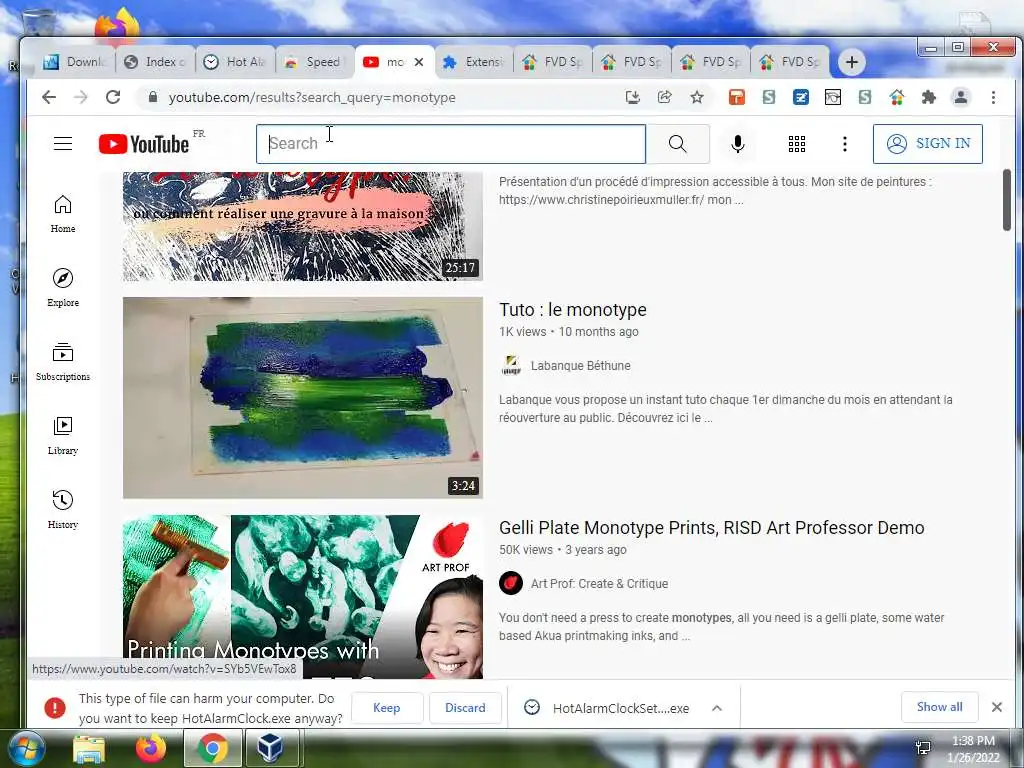Expand the HotAlarmClockSet download options chevron
The width and height of the screenshot is (1024, 768).
[x=716, y=708]
